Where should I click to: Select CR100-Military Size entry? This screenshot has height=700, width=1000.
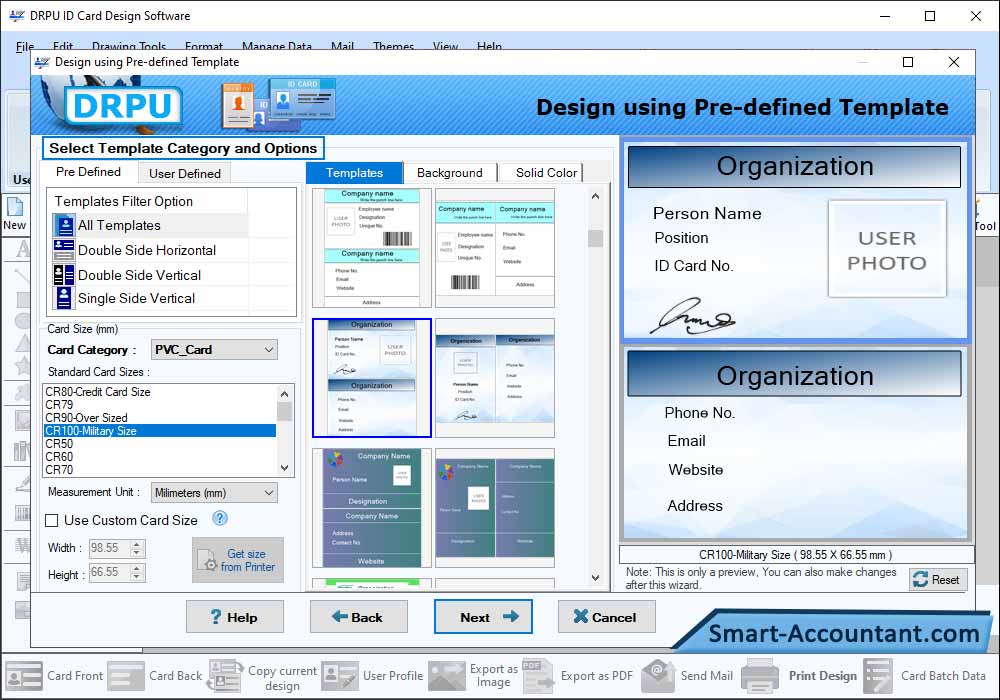click(x=159, y=431)
